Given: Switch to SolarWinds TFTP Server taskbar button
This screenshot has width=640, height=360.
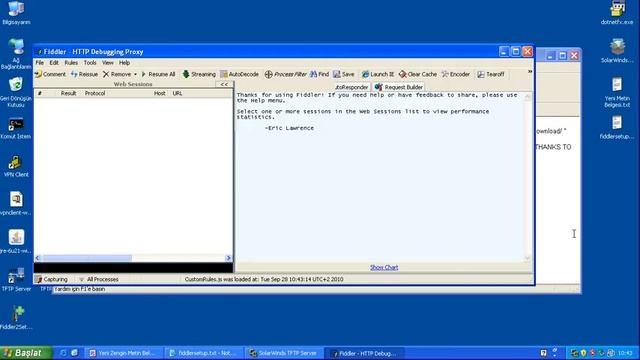Looking at the screenshot, I should tap(283, 353).
